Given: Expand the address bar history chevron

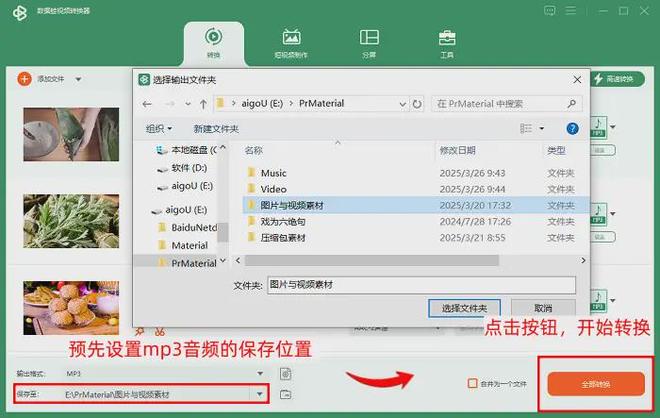Looking at the screenshot, I should pyautogui.click(x=402, y=104).
